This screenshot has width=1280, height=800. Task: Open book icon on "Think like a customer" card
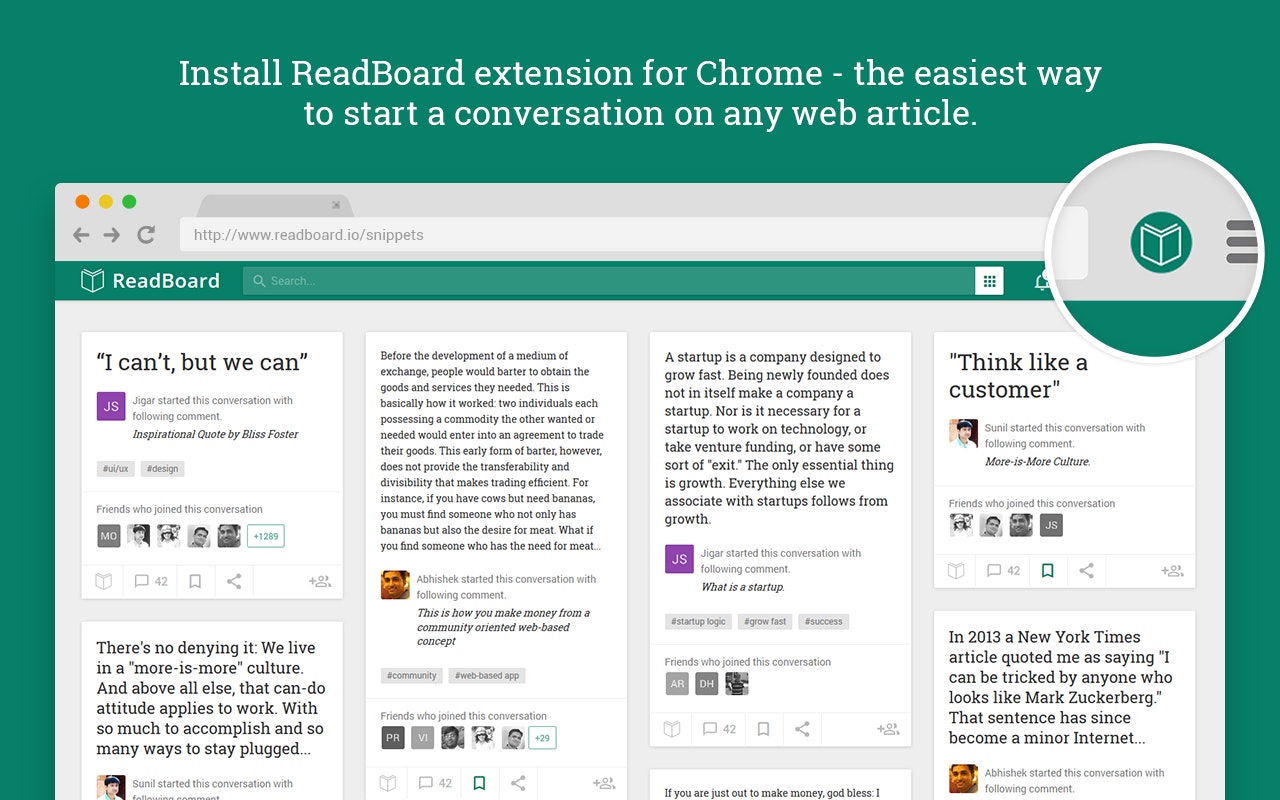click(955, 571)
